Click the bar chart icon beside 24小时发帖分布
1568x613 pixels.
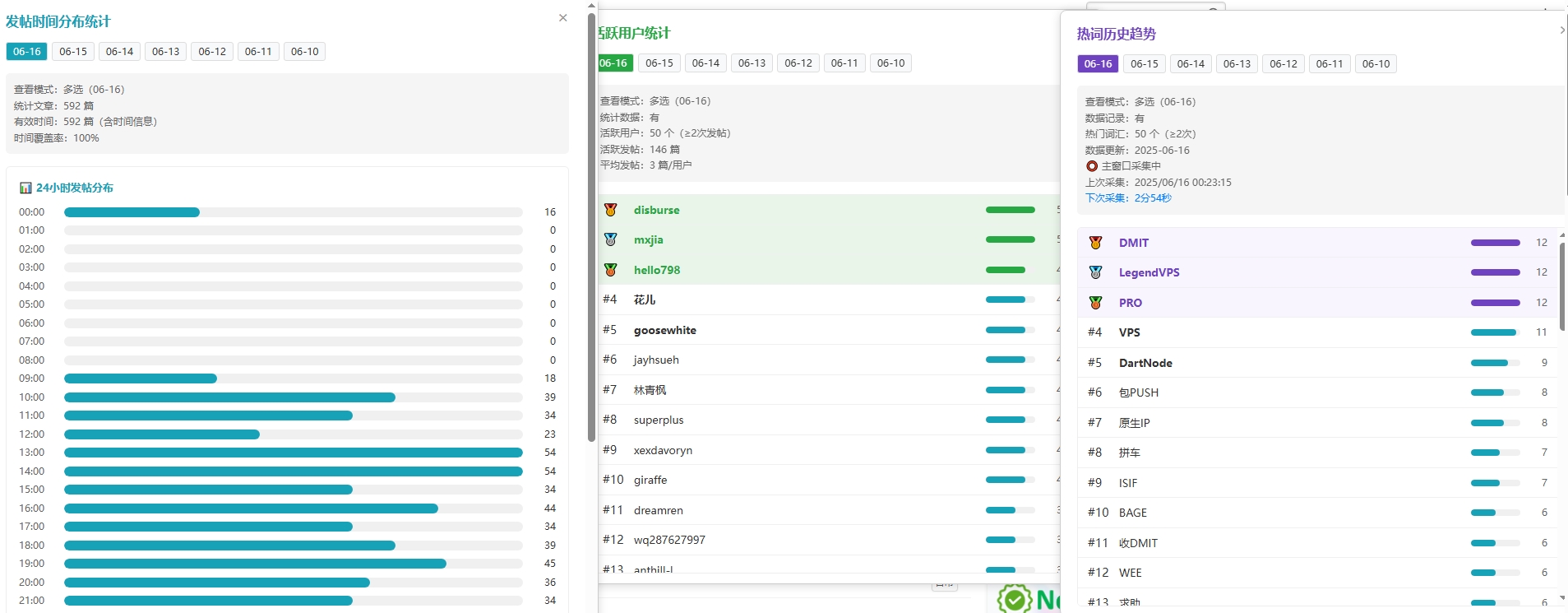coord(25,188)
